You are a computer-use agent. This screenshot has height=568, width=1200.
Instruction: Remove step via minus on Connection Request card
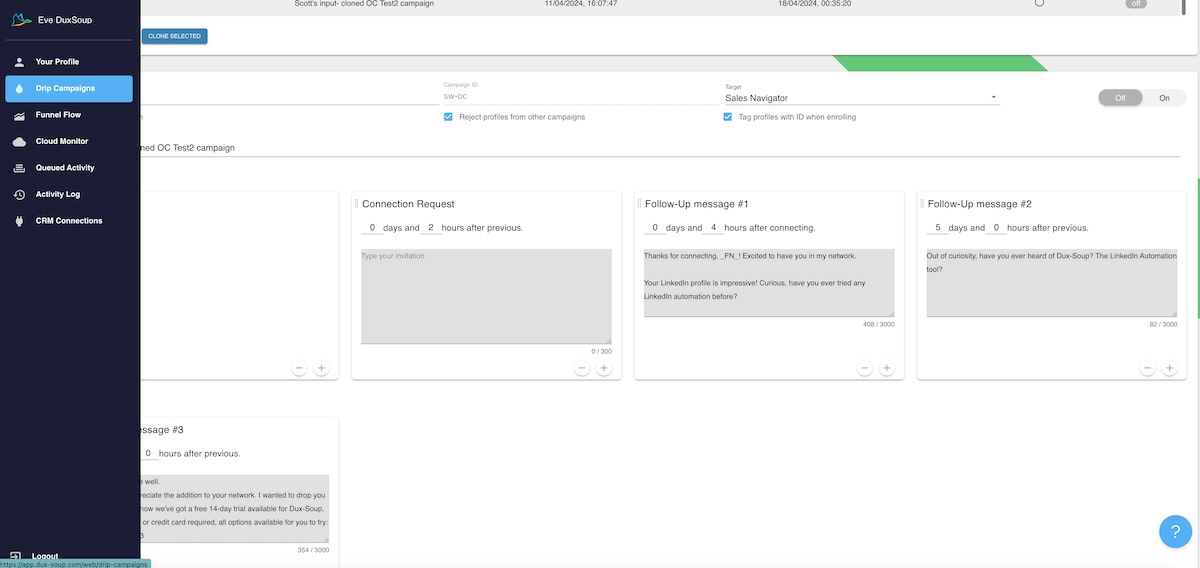click(x=582, y=368)
